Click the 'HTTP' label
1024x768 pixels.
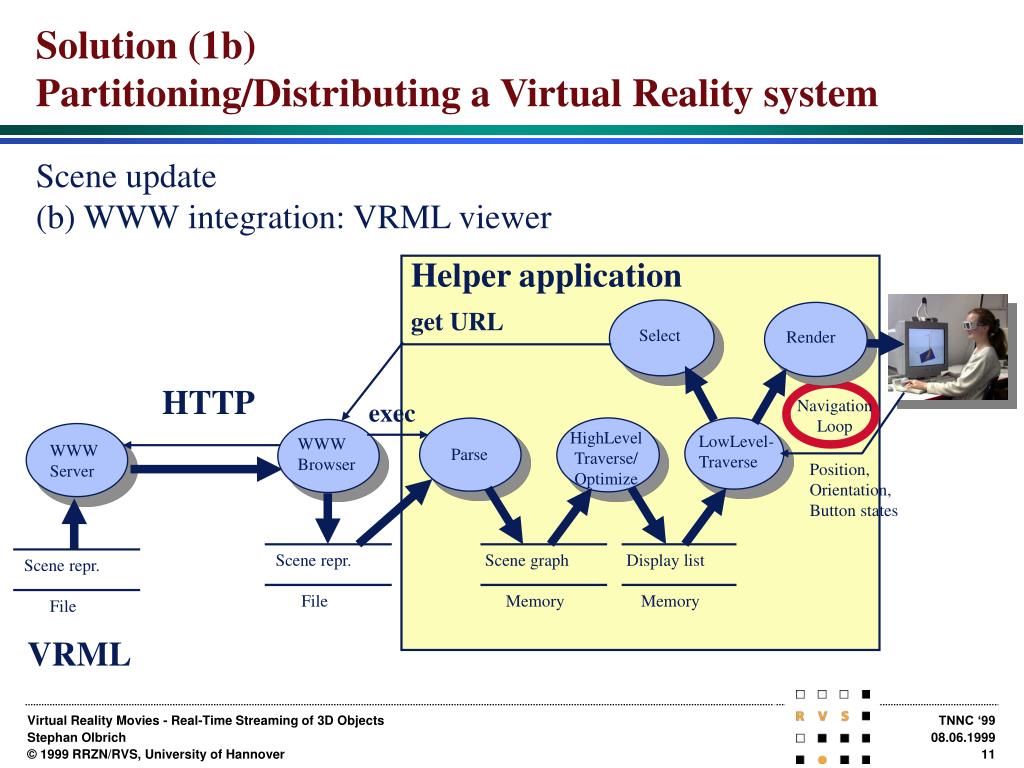208,402
